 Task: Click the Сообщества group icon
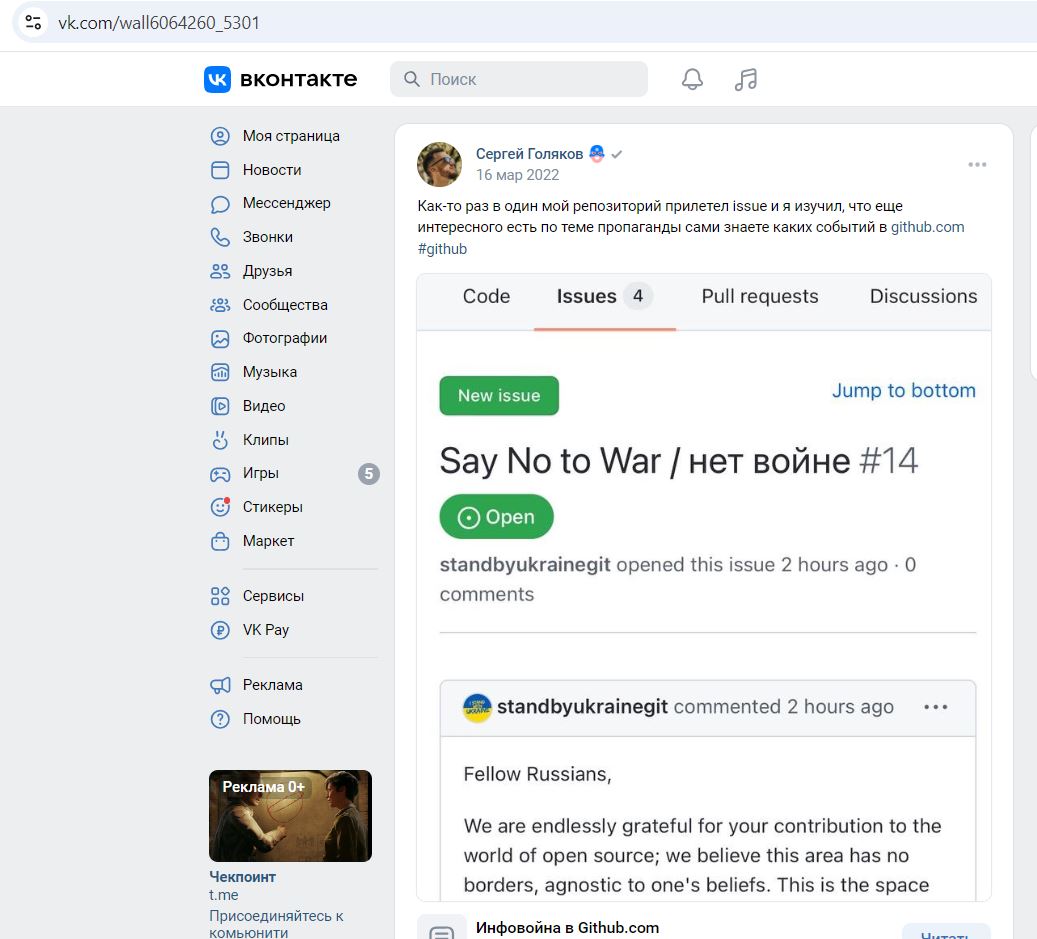point(220,305)
